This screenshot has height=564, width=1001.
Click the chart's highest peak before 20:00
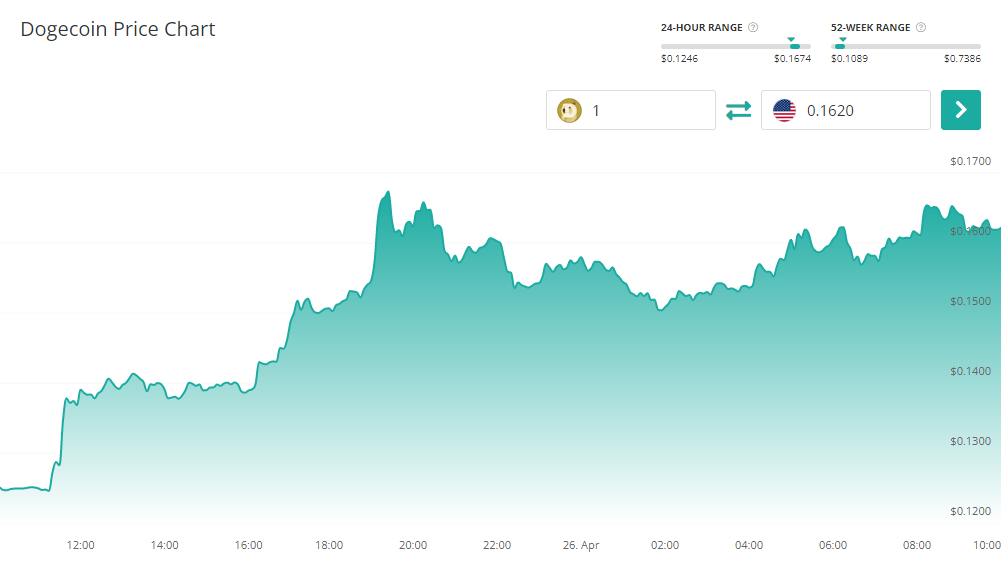pyautogui.click(x=387, y=193)
